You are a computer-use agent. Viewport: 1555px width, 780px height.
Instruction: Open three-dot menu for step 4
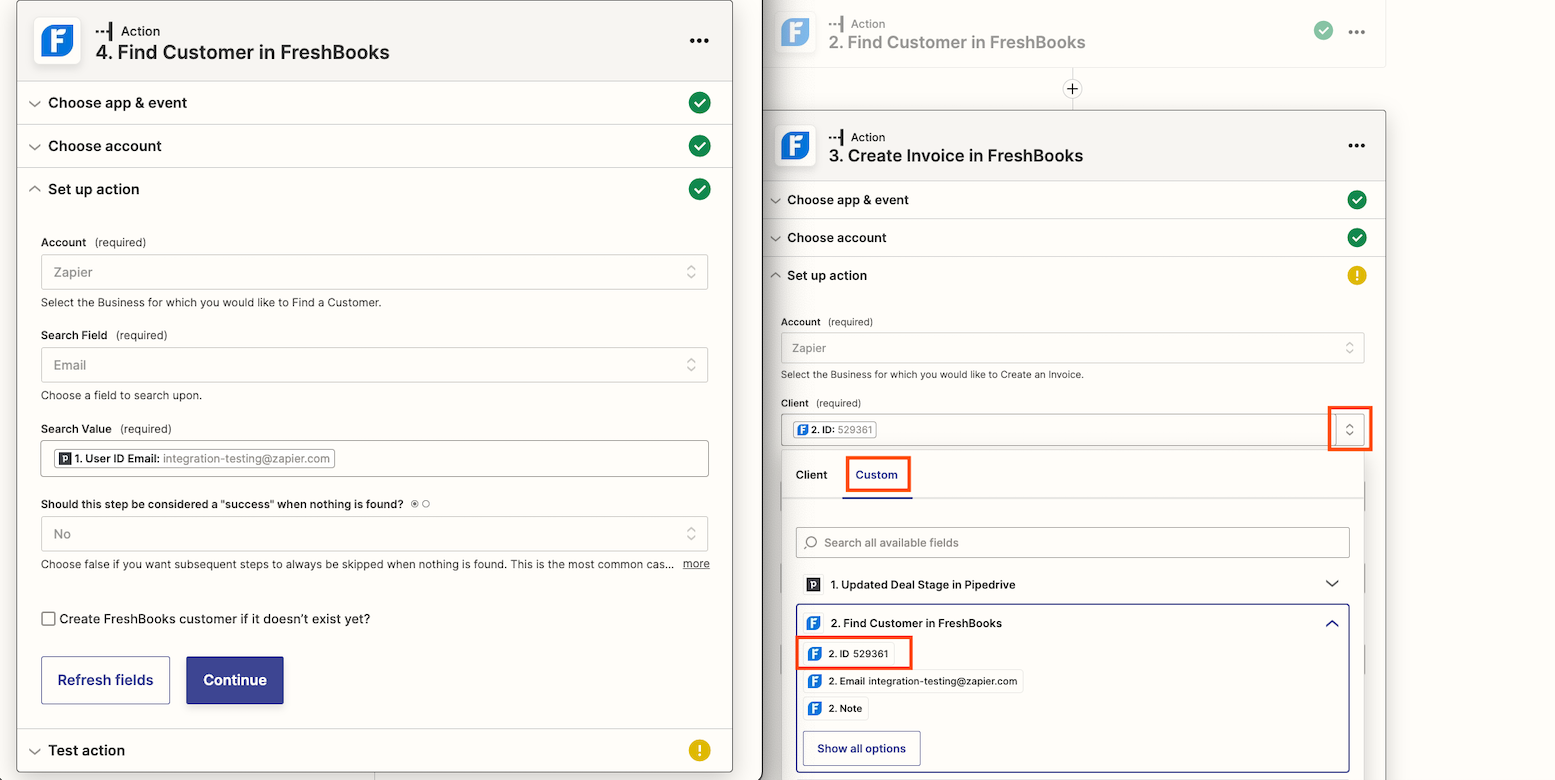coord(699,41)
